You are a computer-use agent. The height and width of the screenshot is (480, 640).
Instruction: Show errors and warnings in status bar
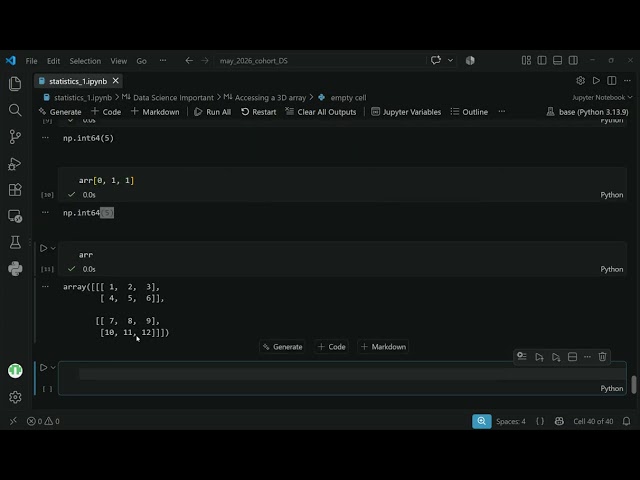(43, 421)
